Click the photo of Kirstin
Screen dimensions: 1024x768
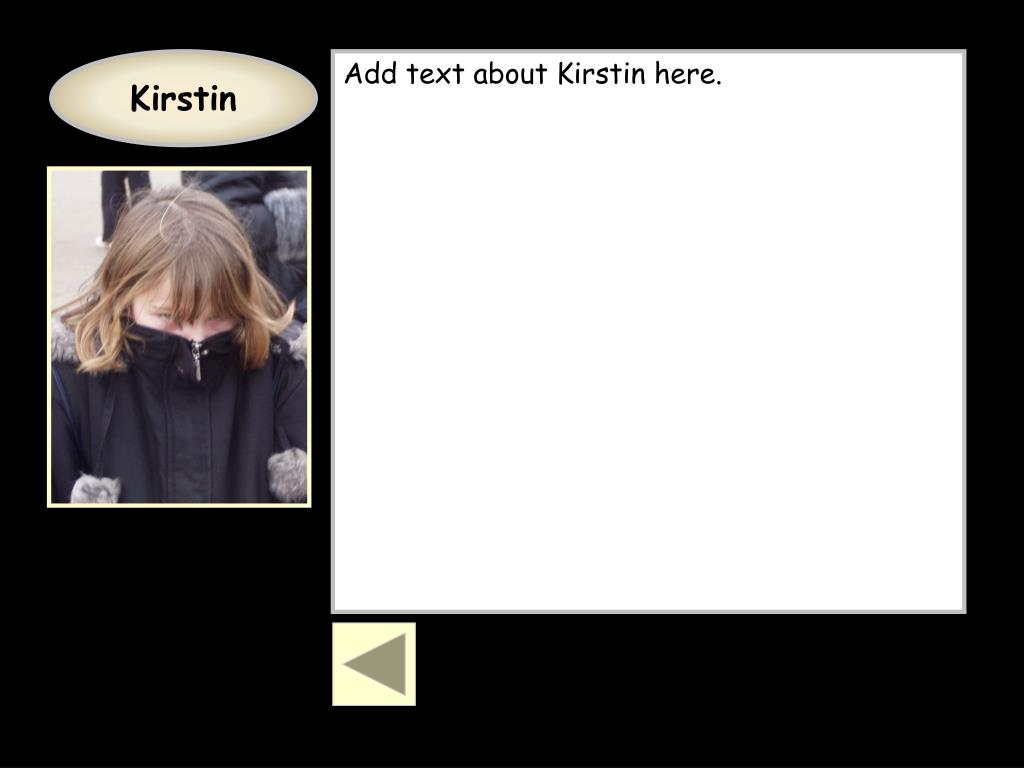[179, 336]
